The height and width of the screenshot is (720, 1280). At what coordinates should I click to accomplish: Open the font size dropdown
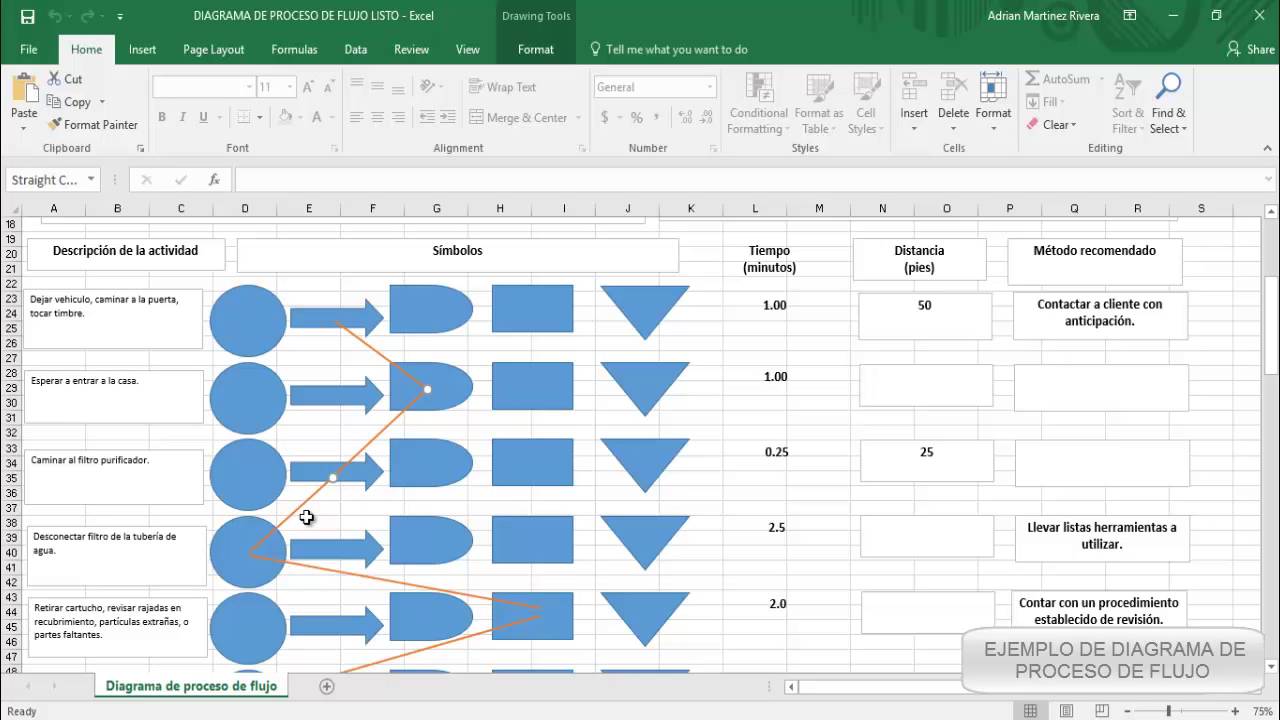pos(289,87)
